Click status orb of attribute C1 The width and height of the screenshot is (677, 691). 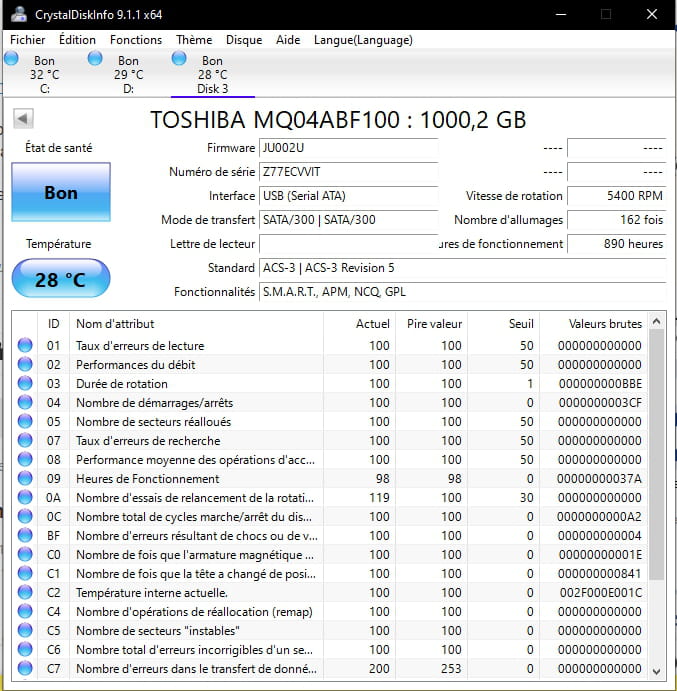25,573
